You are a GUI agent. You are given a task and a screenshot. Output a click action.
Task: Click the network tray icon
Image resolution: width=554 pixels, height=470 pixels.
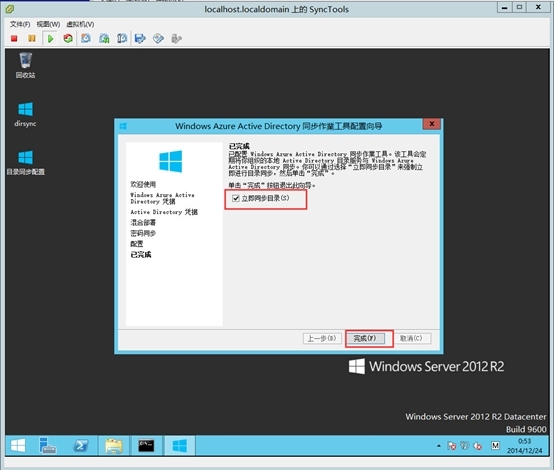coord(464,446)
